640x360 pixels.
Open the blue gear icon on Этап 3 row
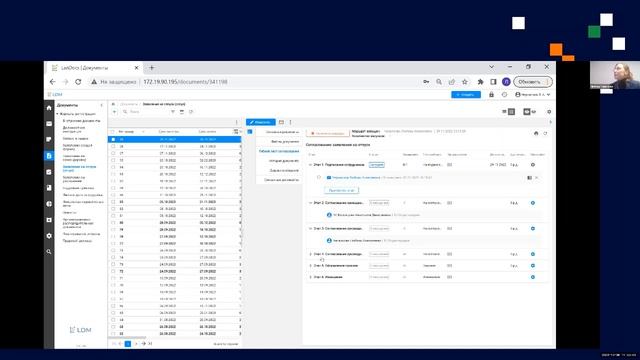click(533, 229)
